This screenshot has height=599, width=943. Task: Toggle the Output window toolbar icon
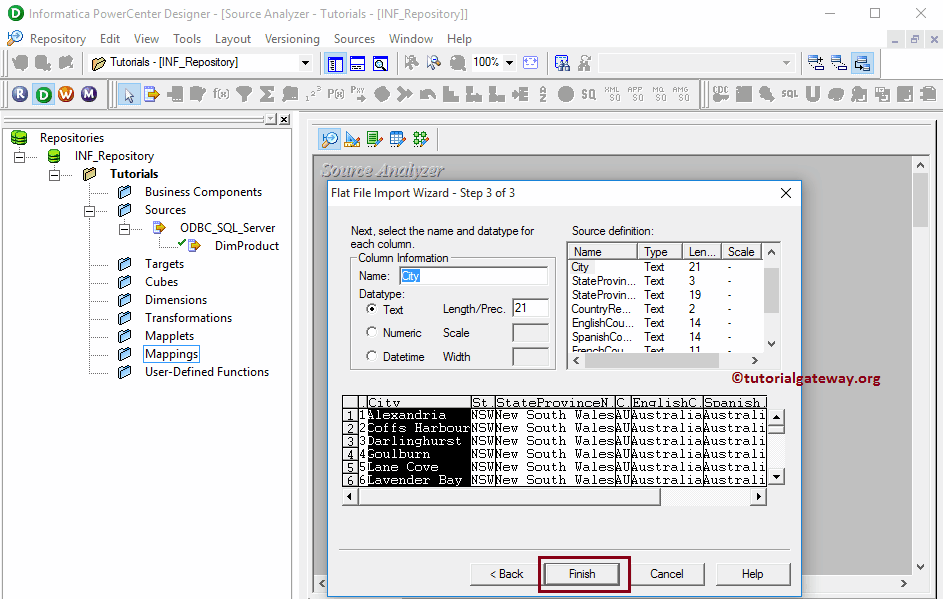(x=358, y=63)
